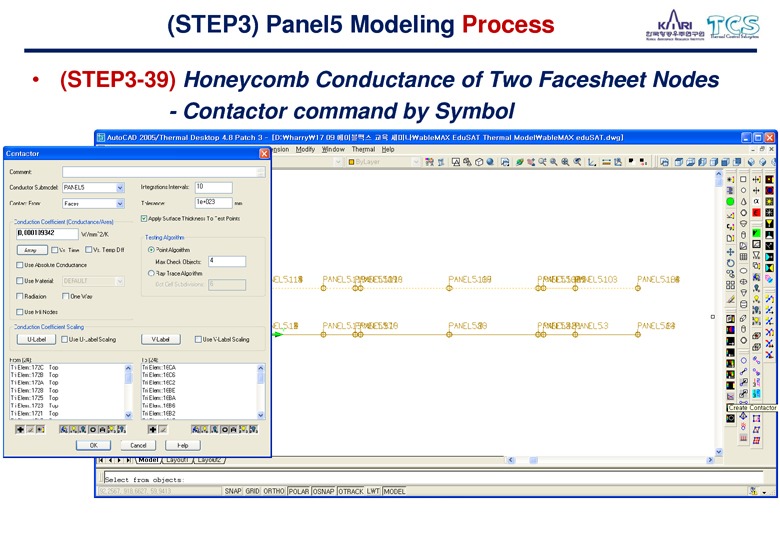780x540 pixels.
Task: Click Cancel in the Contactor dialog
Action: point(138,445)
